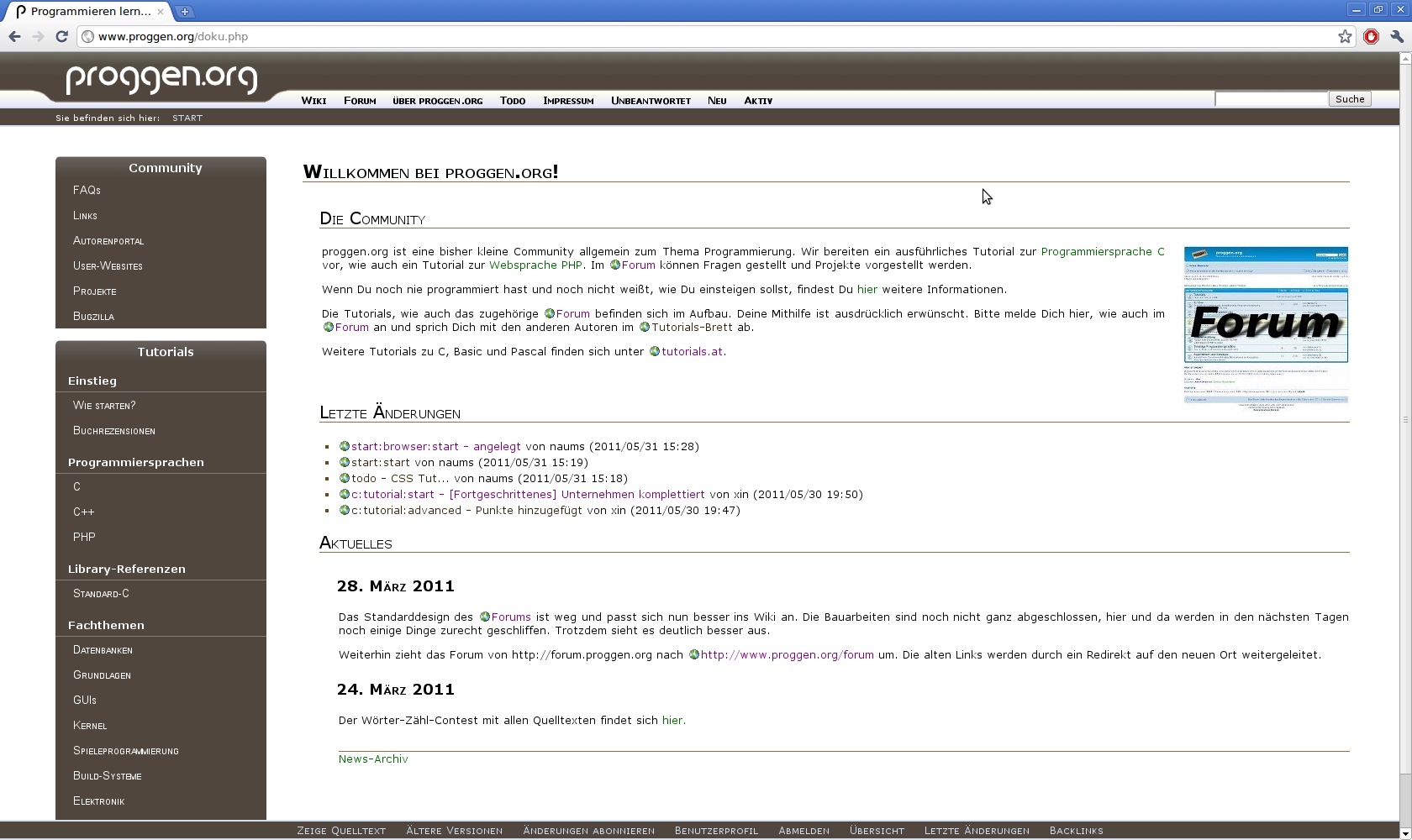Go to Unbeantwortet in navigation bar

coord(651,101)
